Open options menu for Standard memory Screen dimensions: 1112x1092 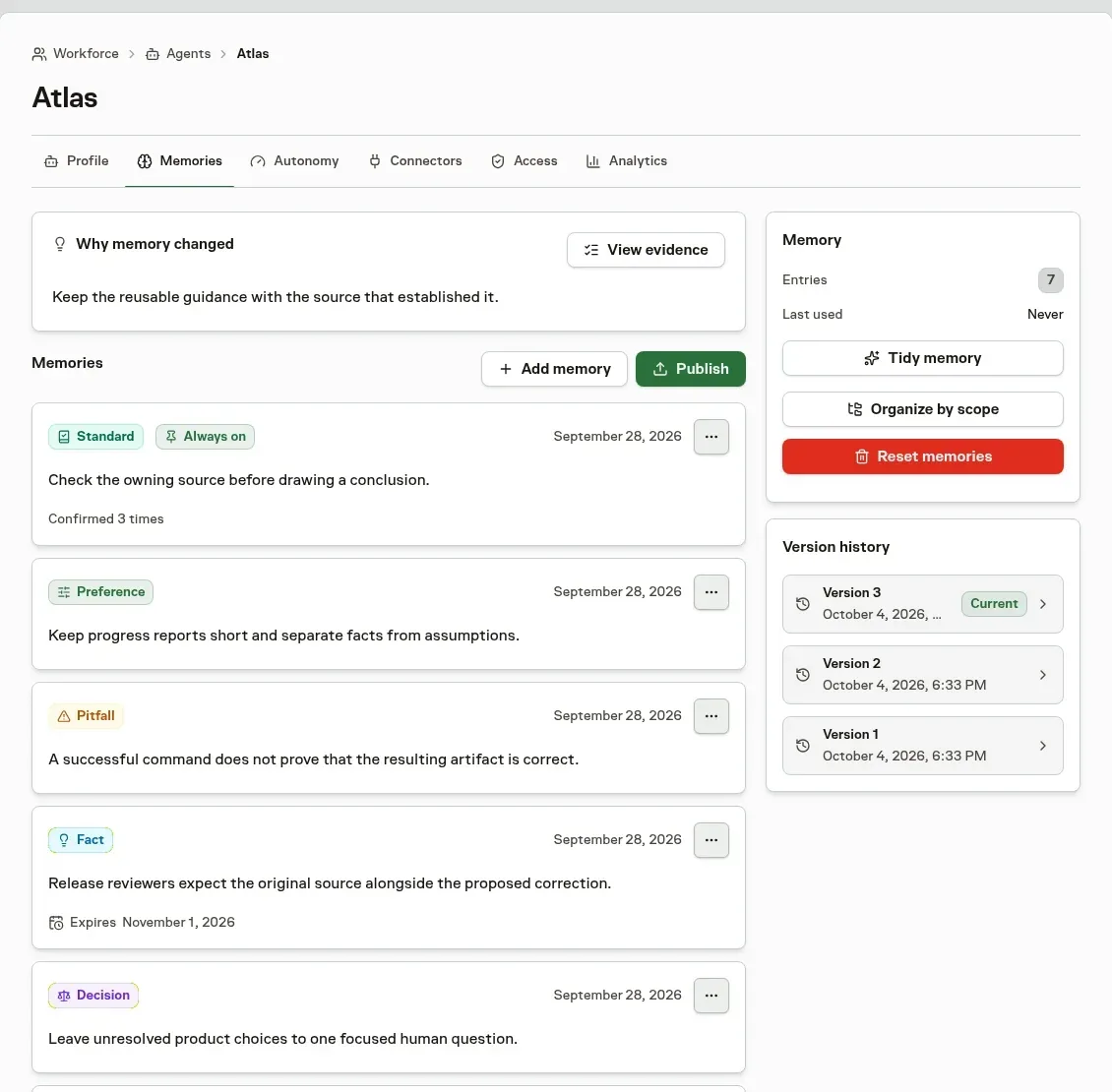coord(711,437)
